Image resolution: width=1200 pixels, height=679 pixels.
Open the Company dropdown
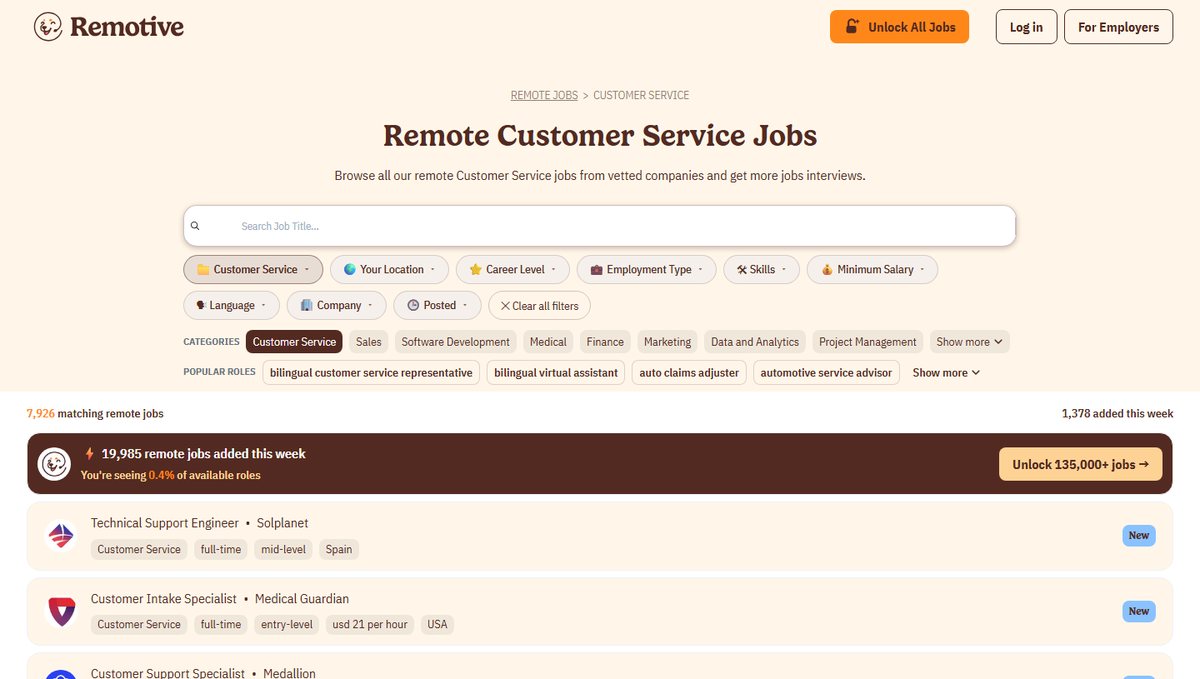click(x=337, y=306)
